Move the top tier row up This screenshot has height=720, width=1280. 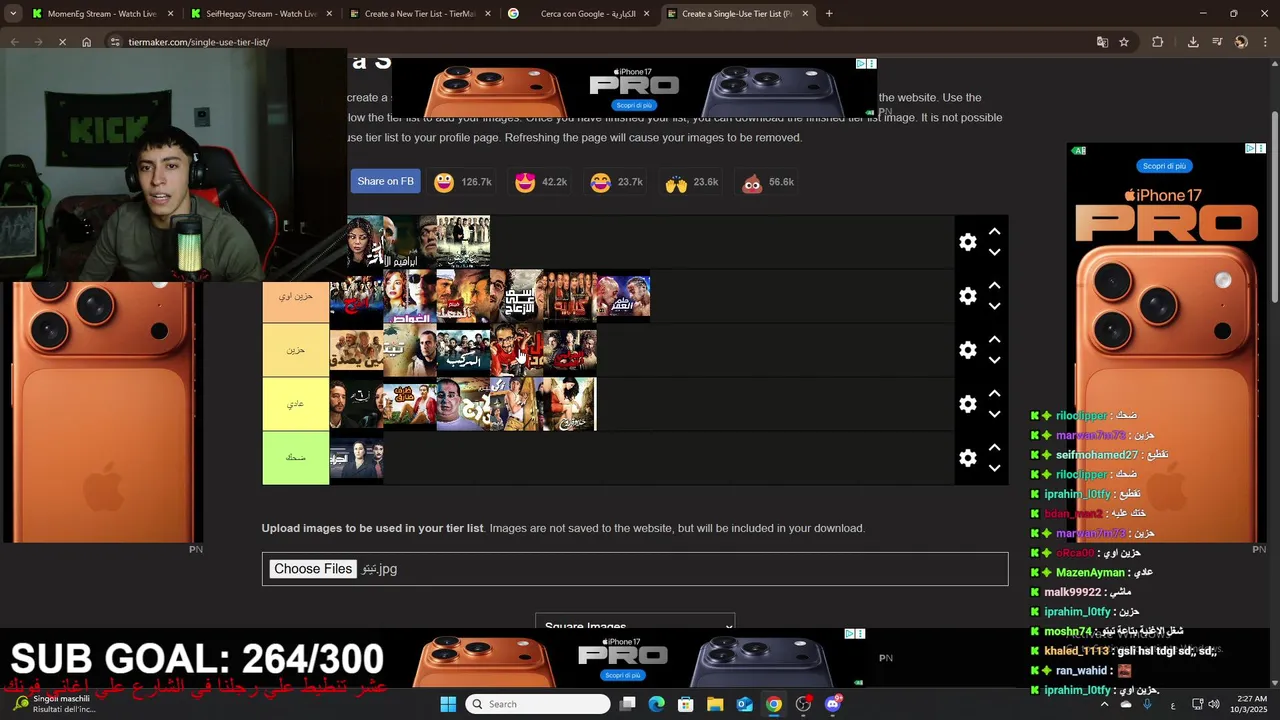[994, 231]
